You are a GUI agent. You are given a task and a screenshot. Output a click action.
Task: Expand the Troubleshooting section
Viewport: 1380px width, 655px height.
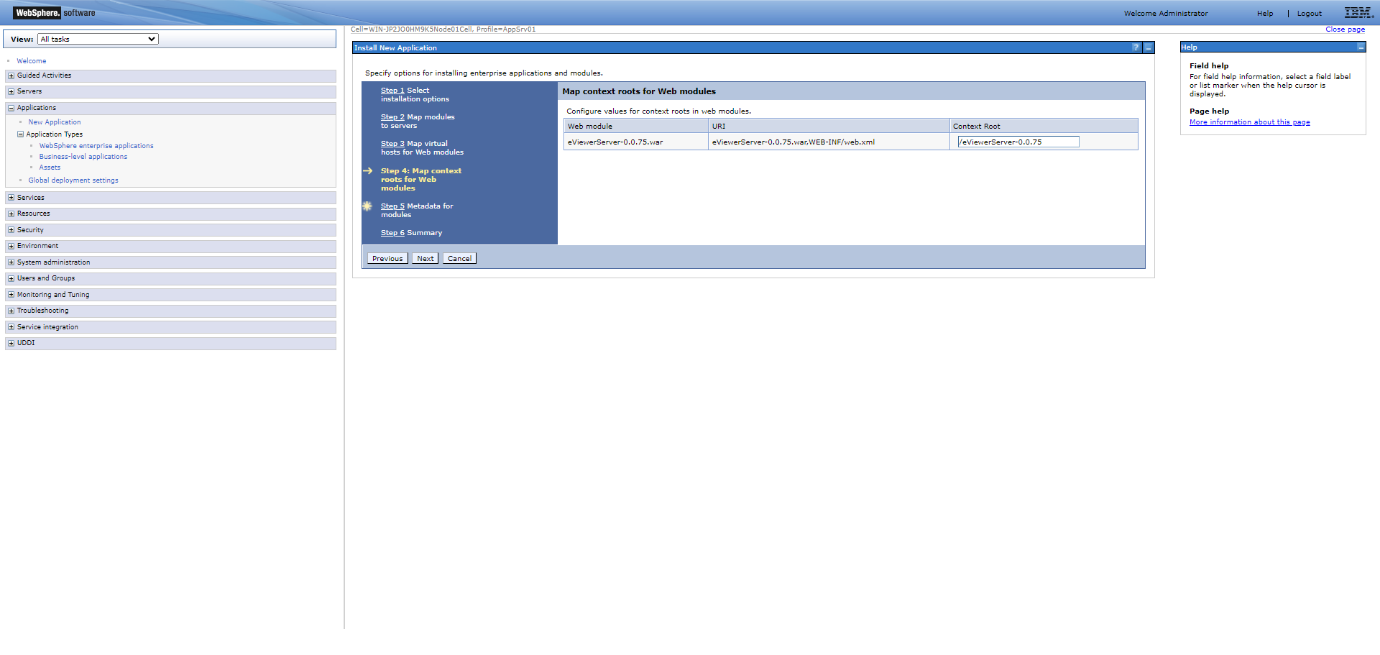11,311
